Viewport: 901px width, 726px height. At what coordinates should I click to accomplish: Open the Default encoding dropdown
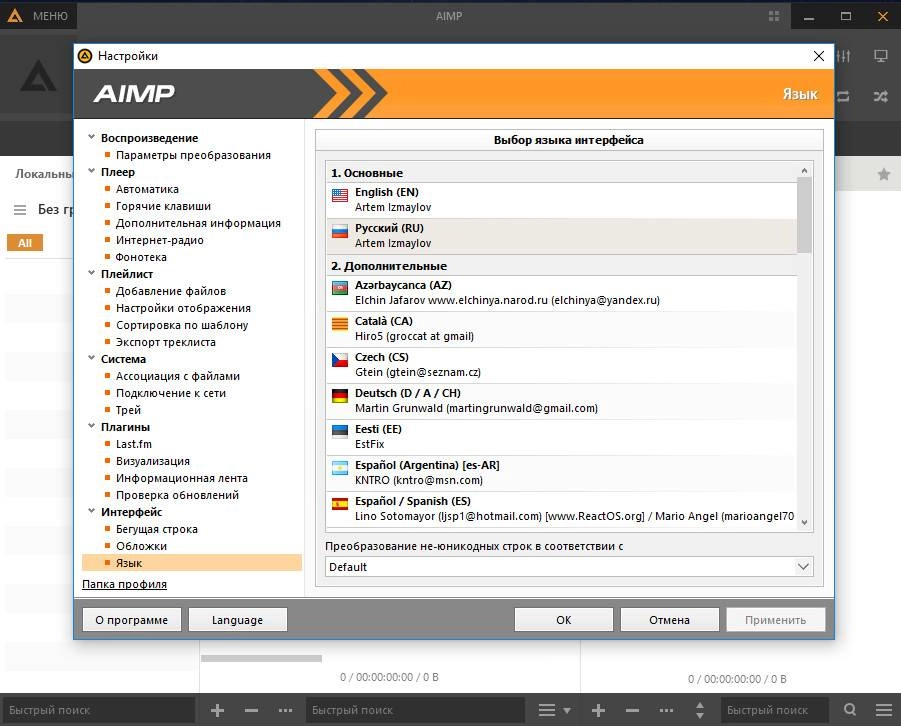569,567
